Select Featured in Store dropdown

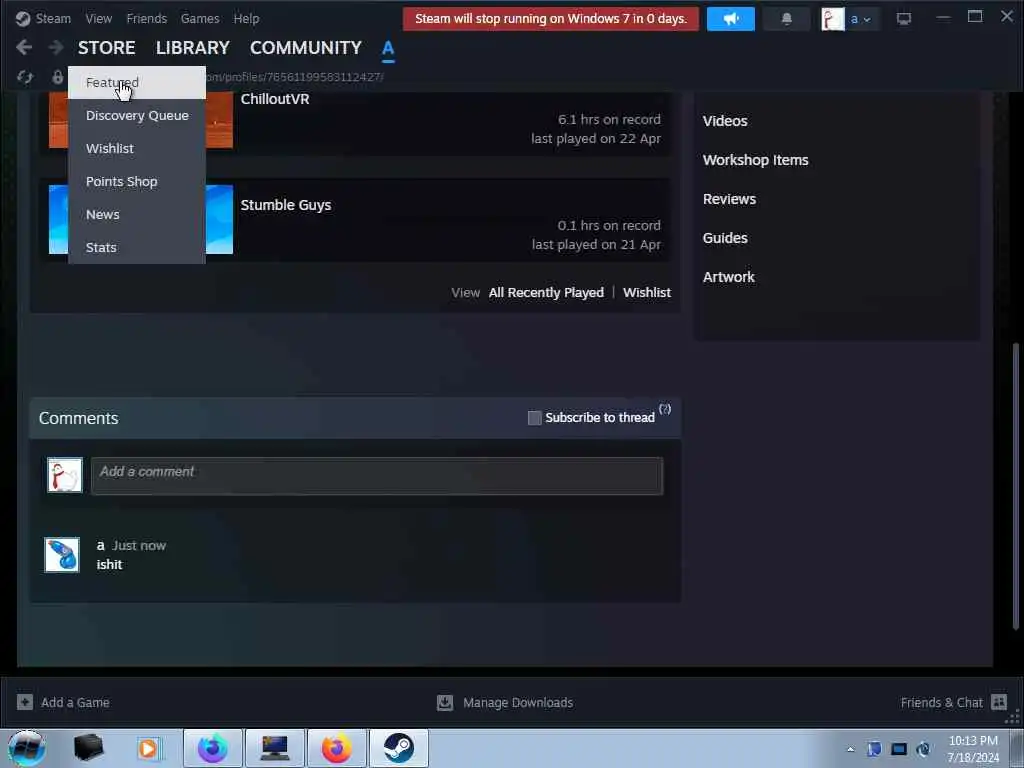click(x=136, y=82)
